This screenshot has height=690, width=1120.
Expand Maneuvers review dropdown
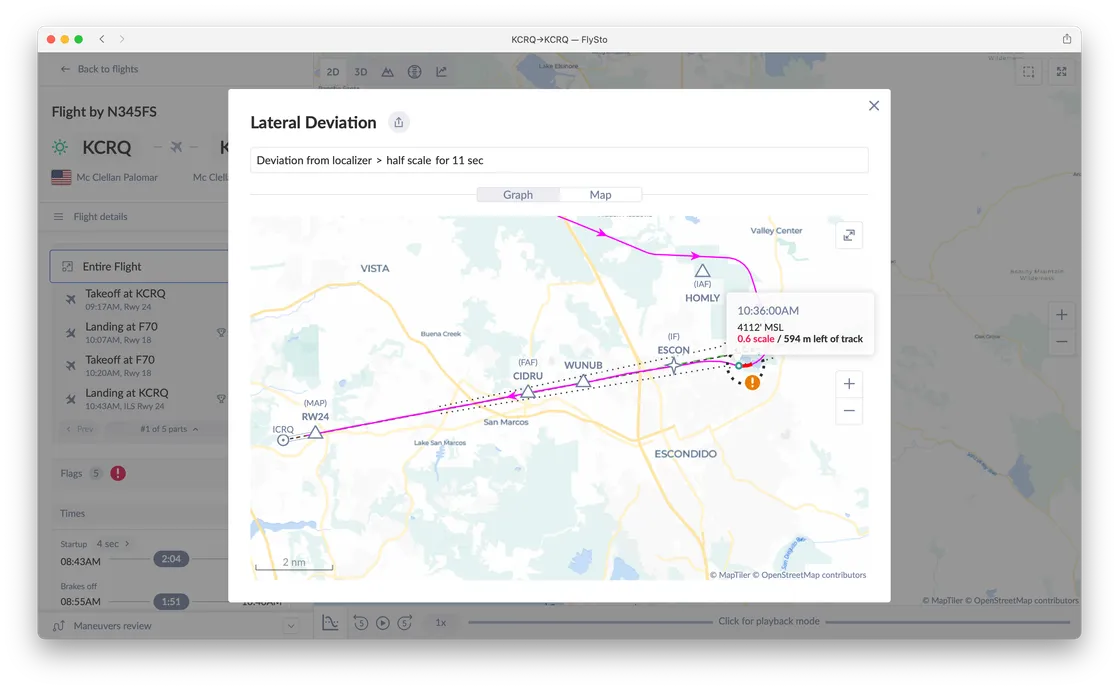[291, 626]
